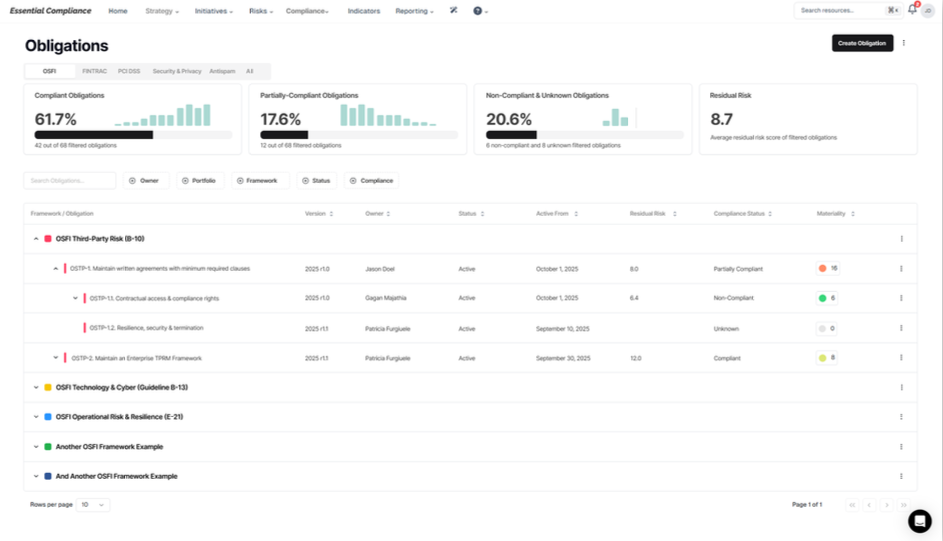Add the Owner filter

146,180
